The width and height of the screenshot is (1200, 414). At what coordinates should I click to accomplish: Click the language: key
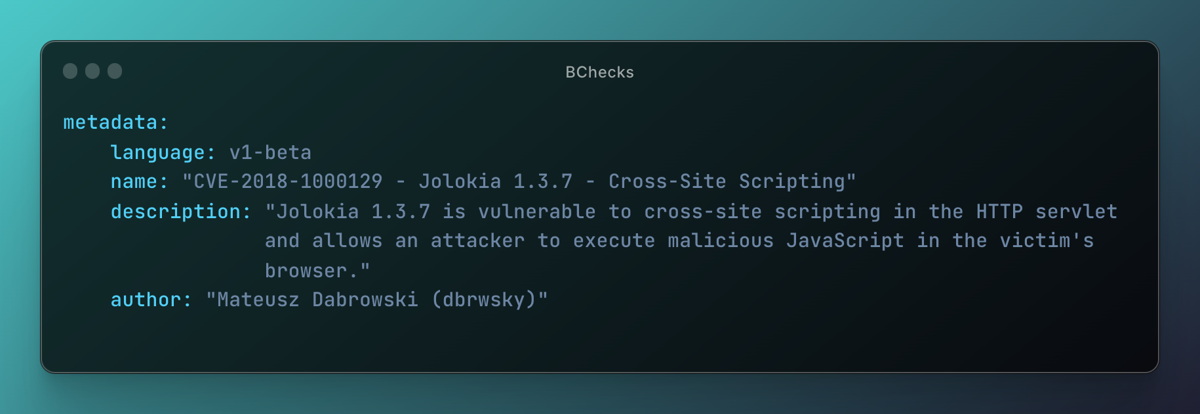pyautogui.click(x=164, y=153)
